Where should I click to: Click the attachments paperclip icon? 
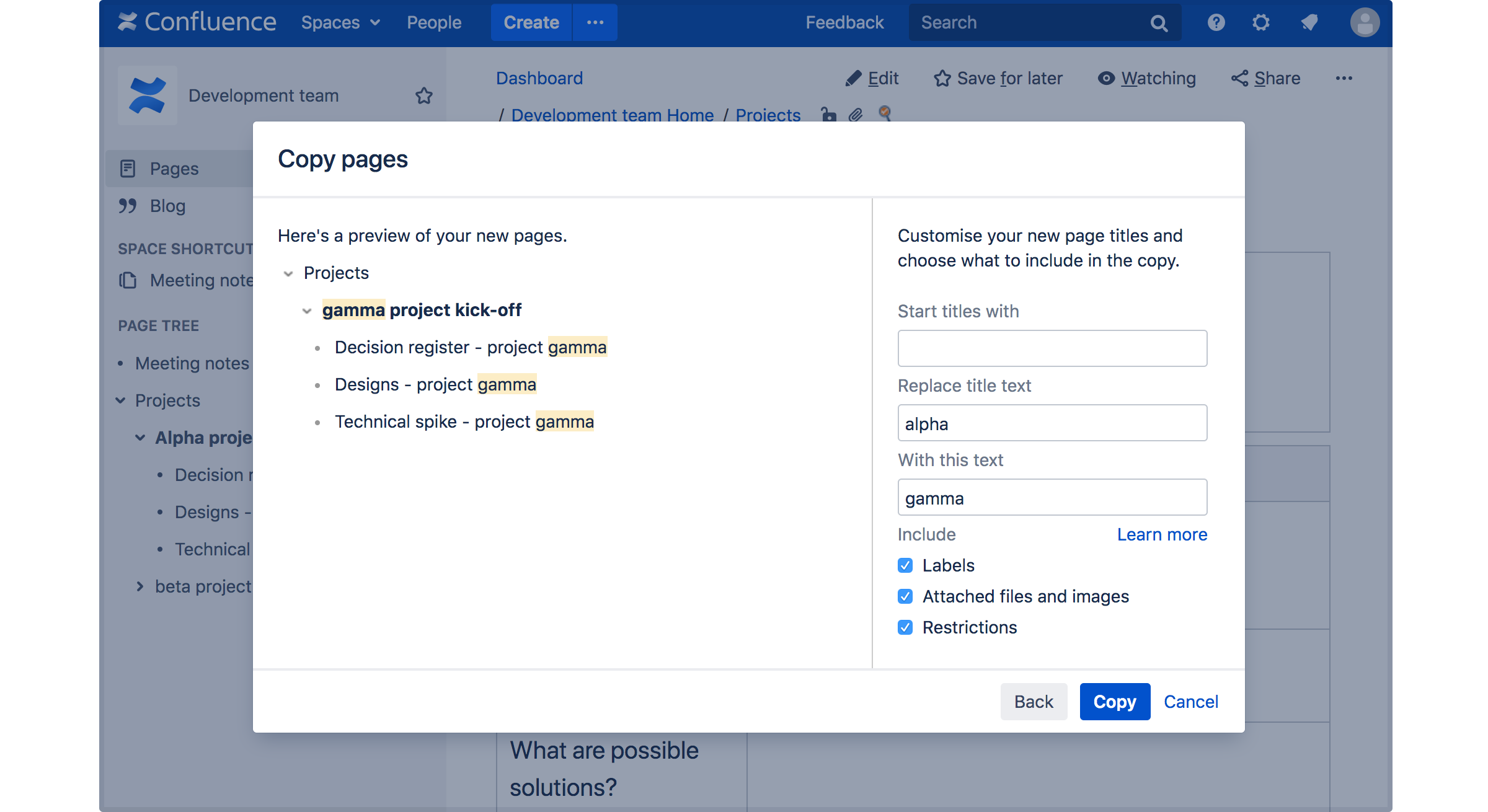[x=856, y=115]
